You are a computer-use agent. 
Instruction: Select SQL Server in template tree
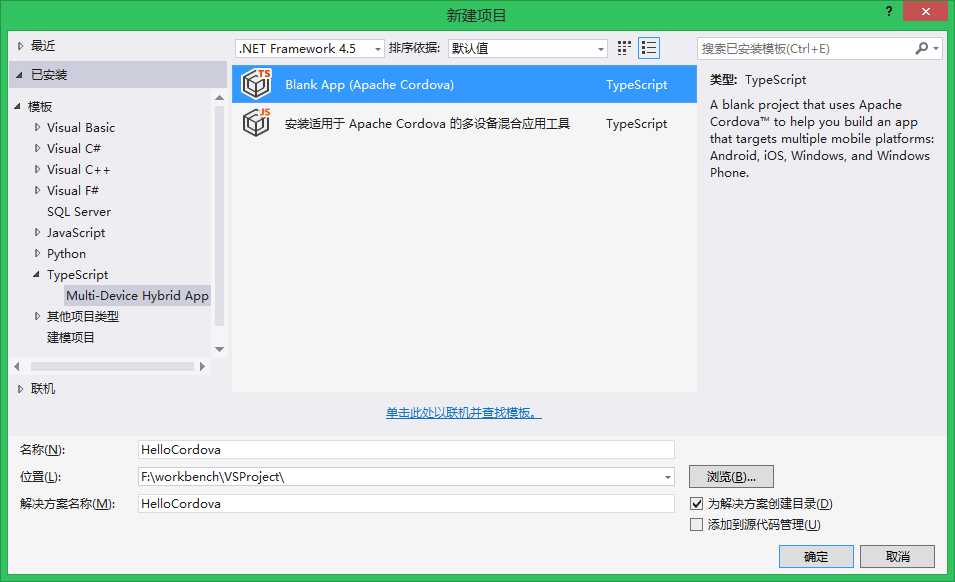79,211
